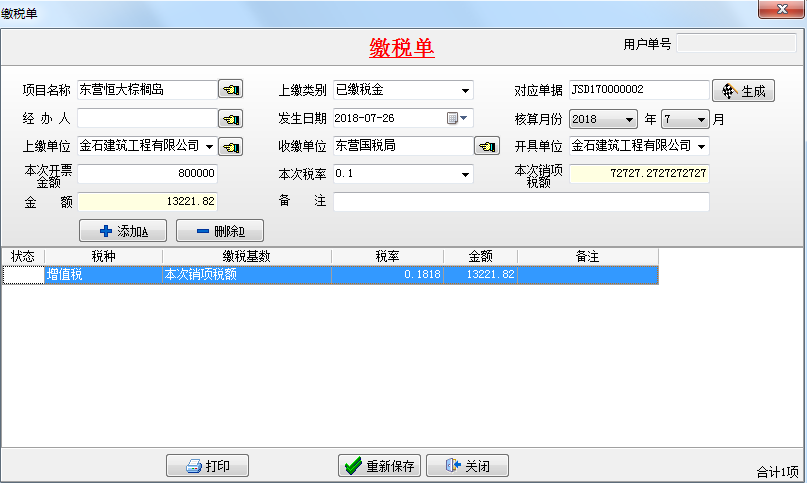This screenshot has width=807, height=483.
Task: Select the 增值税 row in the table
Action: pos(102,275)
